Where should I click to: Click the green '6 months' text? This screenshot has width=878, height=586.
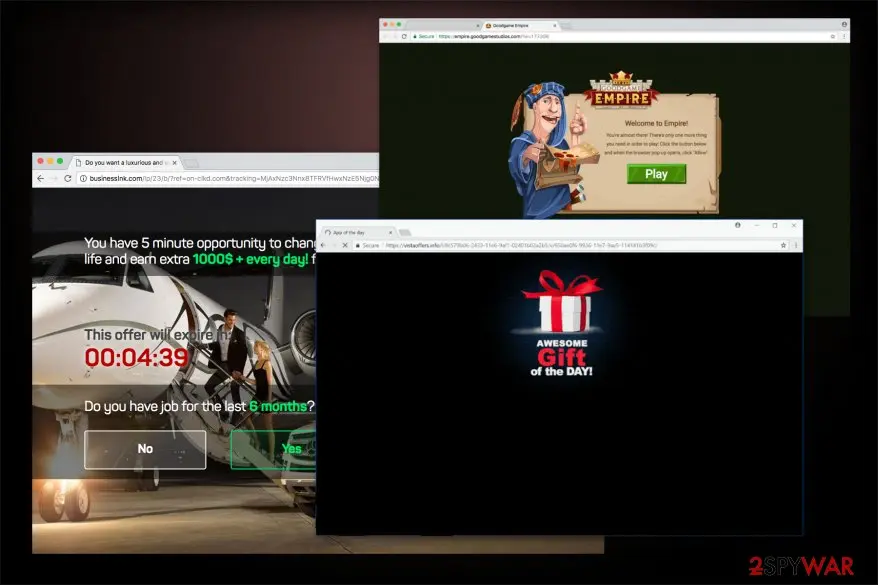278,406
